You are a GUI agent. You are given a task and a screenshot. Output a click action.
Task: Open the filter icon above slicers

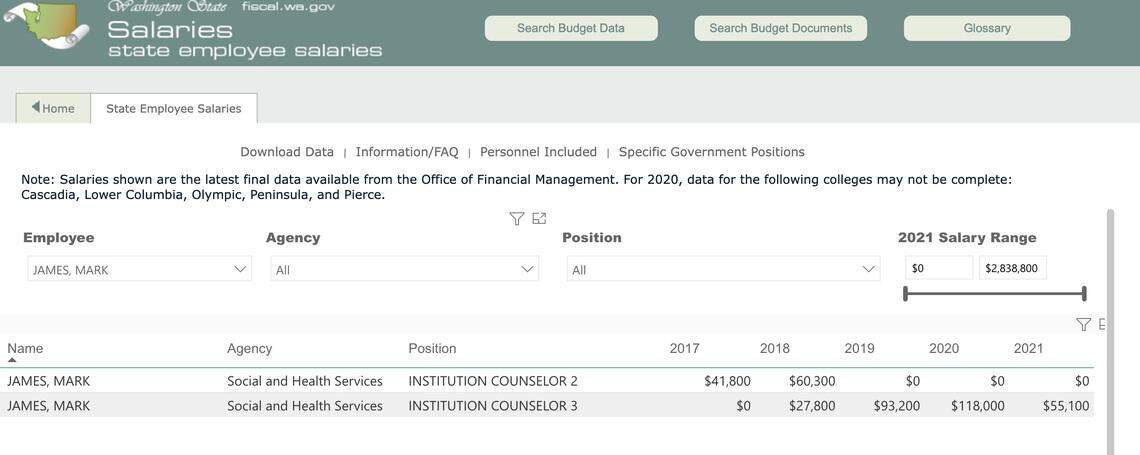(x=517, y=218)
